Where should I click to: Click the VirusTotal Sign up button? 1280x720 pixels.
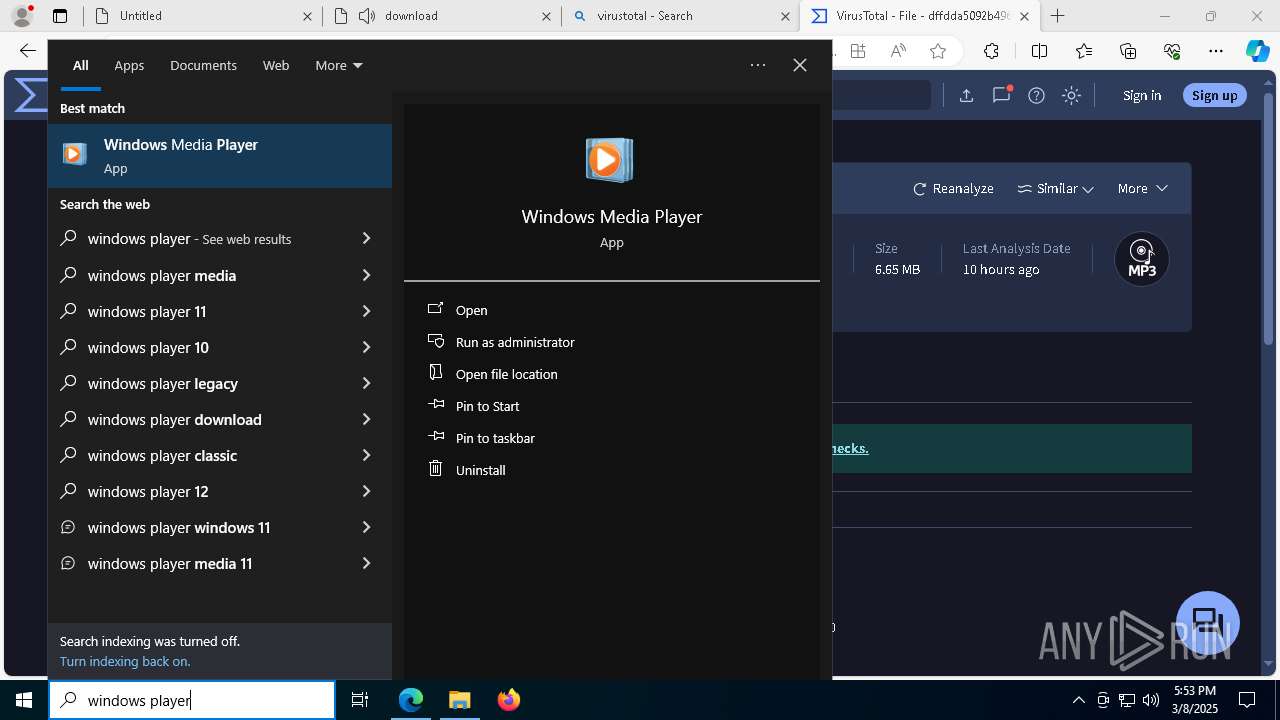point(1215,95)
